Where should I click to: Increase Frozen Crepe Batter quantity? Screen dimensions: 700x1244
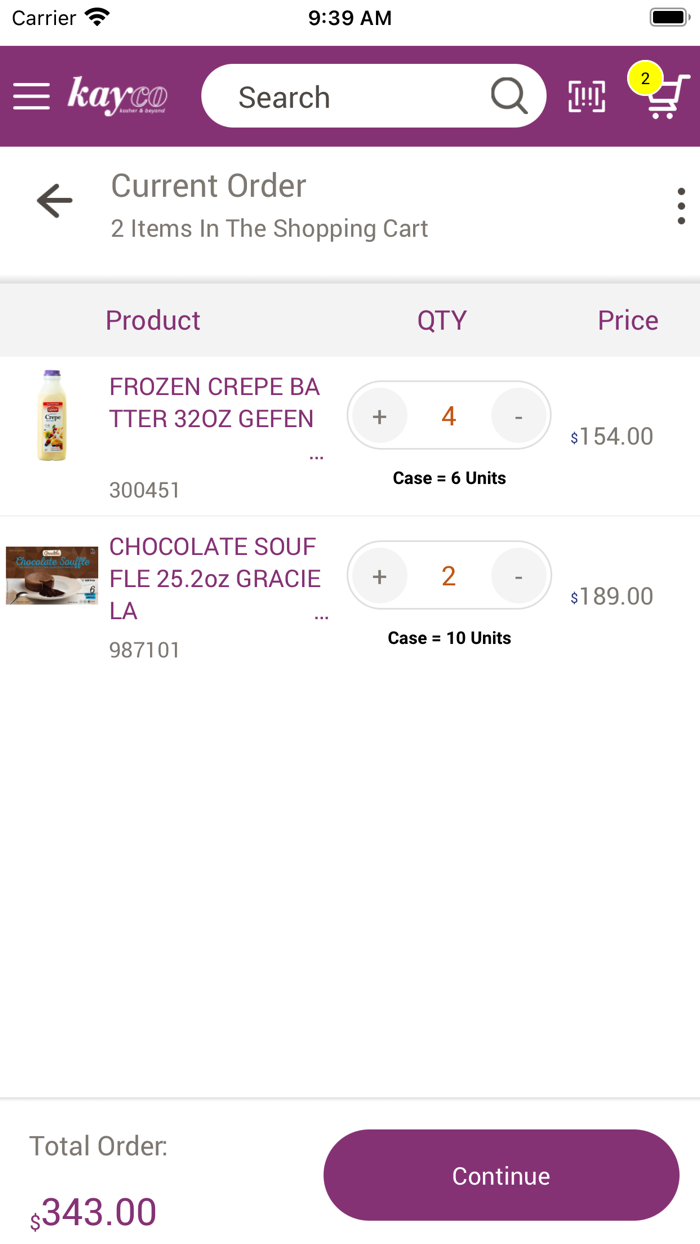[x=379, y=416]
